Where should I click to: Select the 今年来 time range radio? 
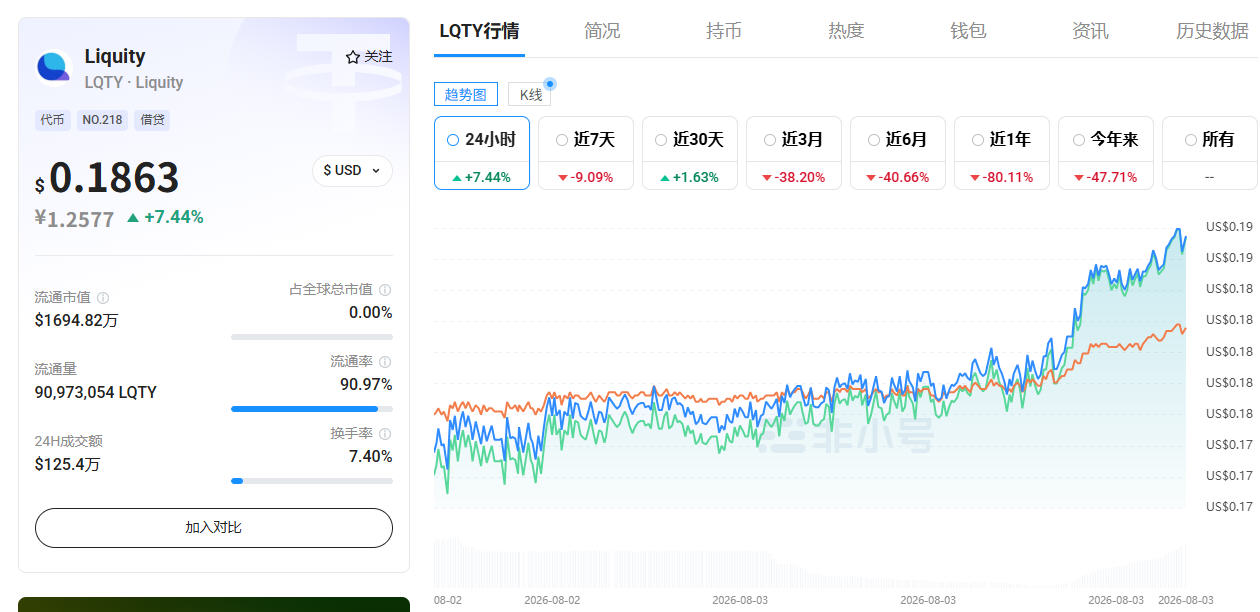[1078, 140]
